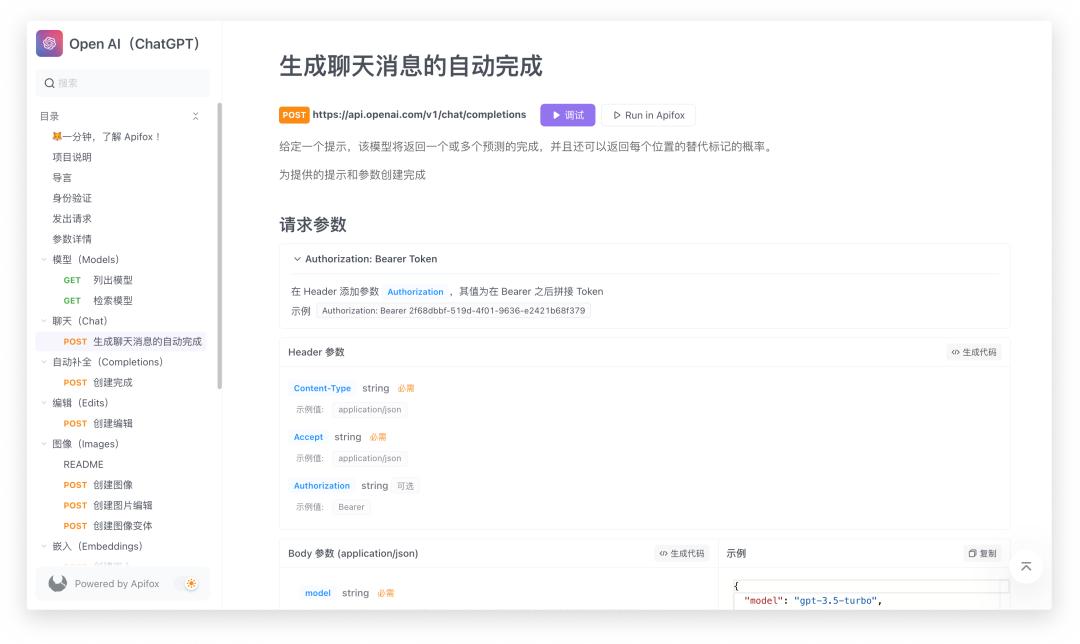Collapse the 图像（Images）folder
The width and height of the screenshot is (1080, 644).
coord(44,444)
